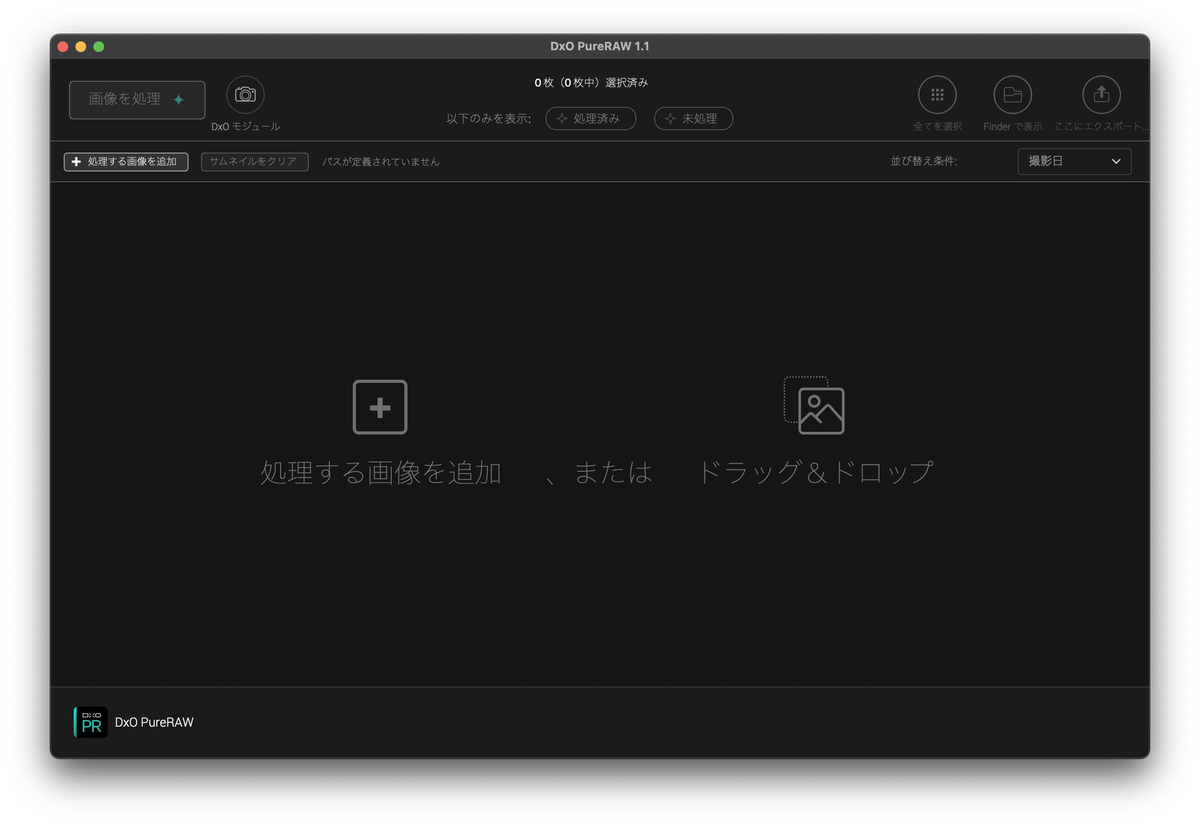Open the 撮影日 sort dropdown
1200x825 pixels.
(1074, 161)
